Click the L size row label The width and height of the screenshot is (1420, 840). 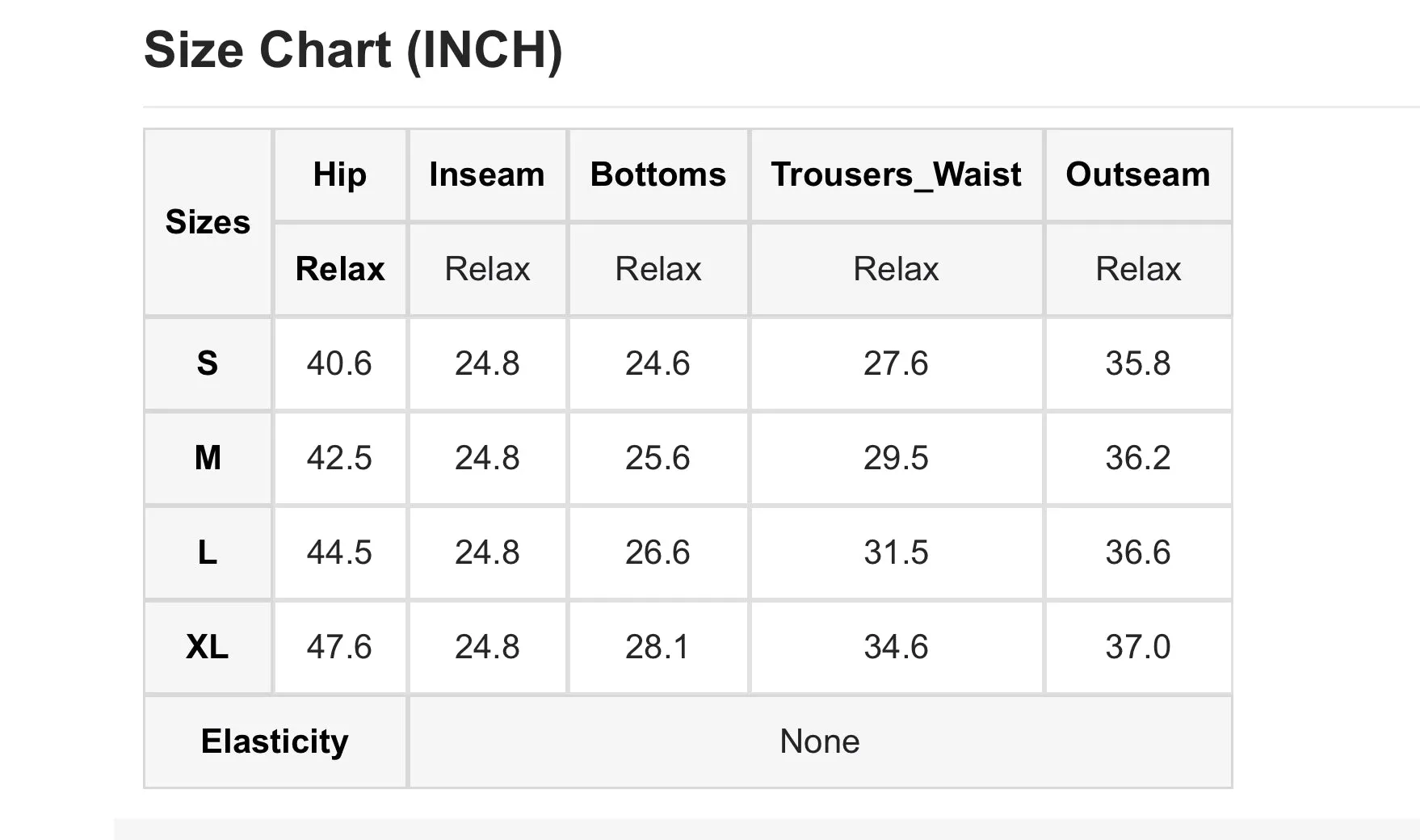point(208,552)
